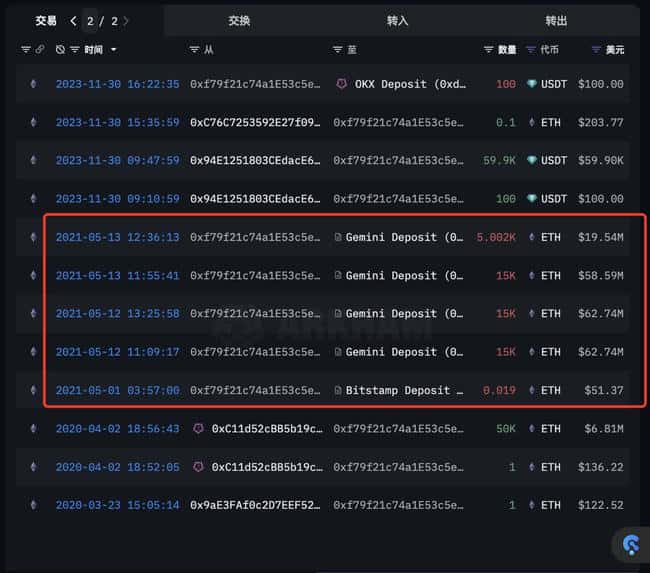Click the link chain icon in header
650x573 pixels.
(x=40, y=49)
